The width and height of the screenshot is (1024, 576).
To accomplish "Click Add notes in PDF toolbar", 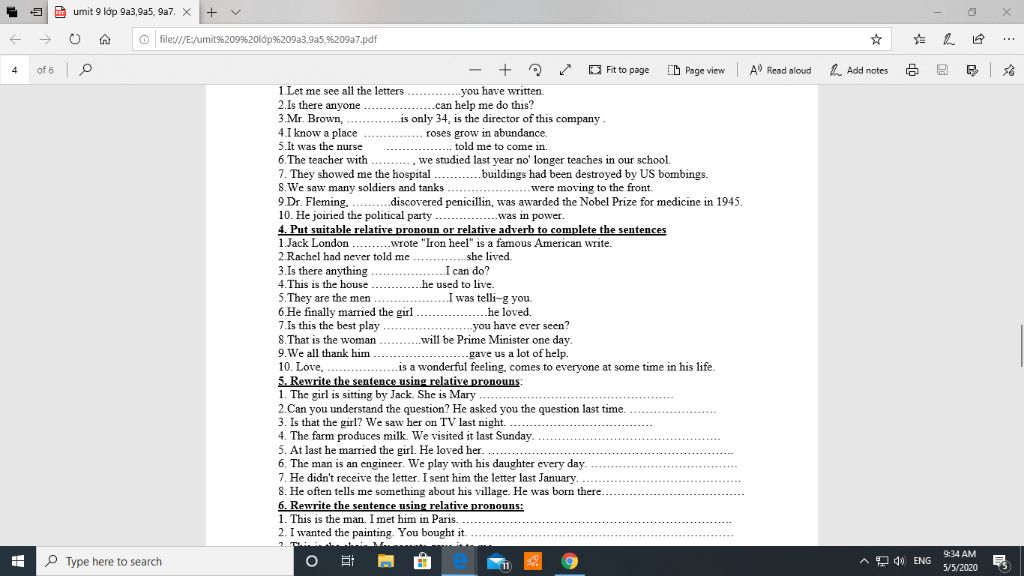I will coord(858,70).
